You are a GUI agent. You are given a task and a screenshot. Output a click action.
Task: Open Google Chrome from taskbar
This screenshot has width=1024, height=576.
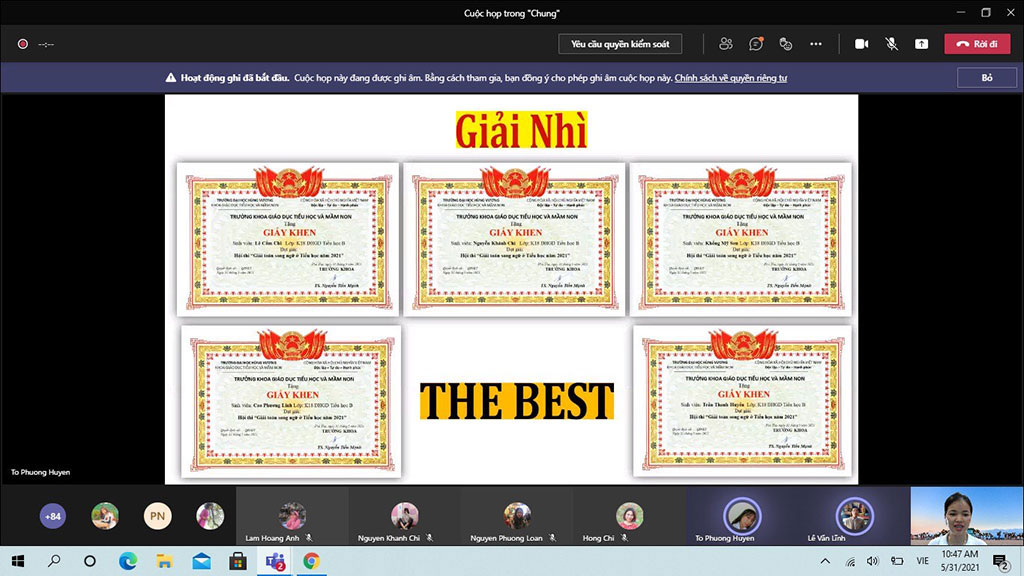(x=312, y=561)
